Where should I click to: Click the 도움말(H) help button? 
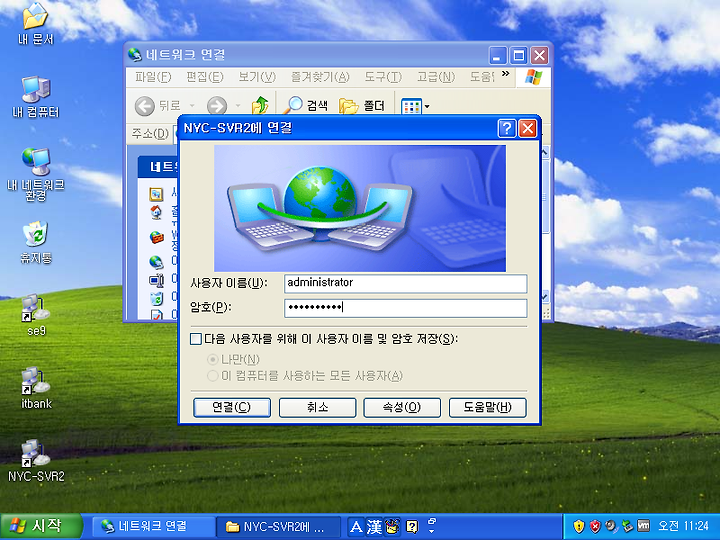tap(487, 407)
